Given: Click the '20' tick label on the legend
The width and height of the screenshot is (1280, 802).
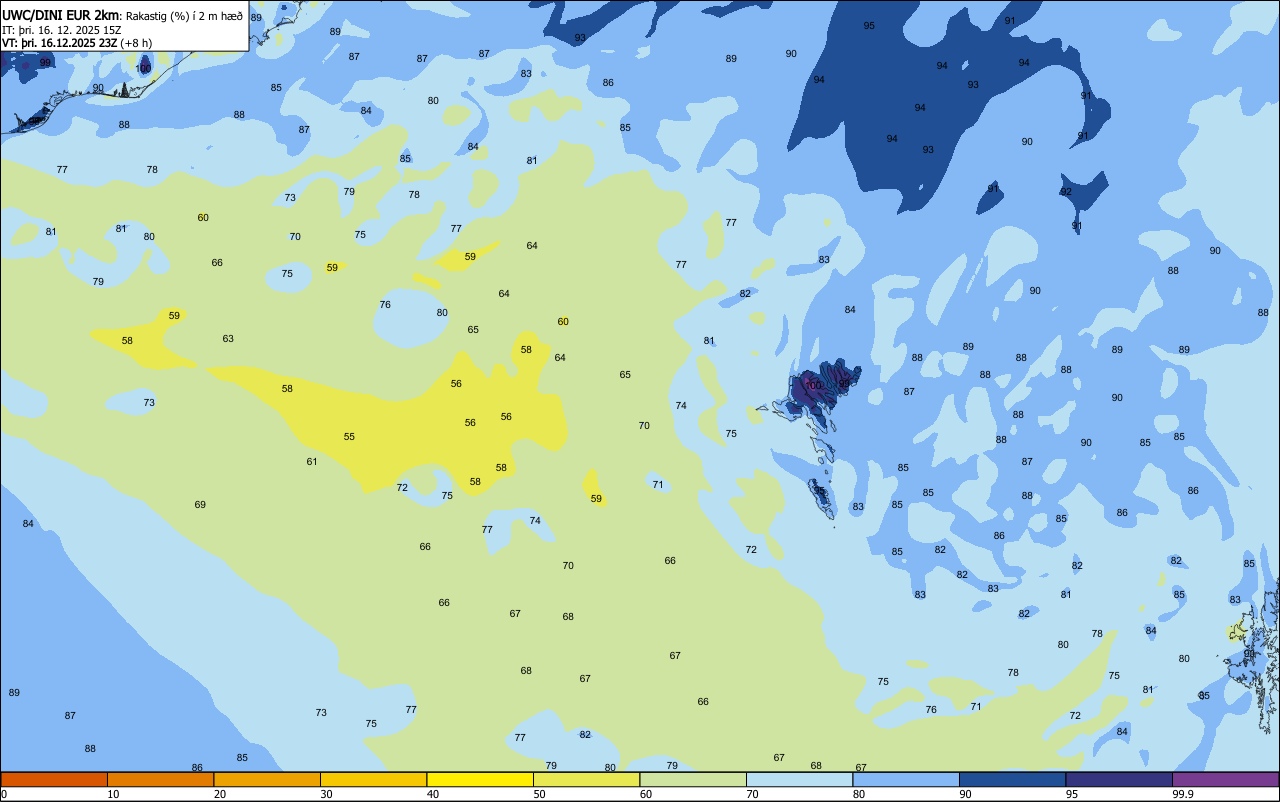Looking at the screenshot, I should 220,794.
